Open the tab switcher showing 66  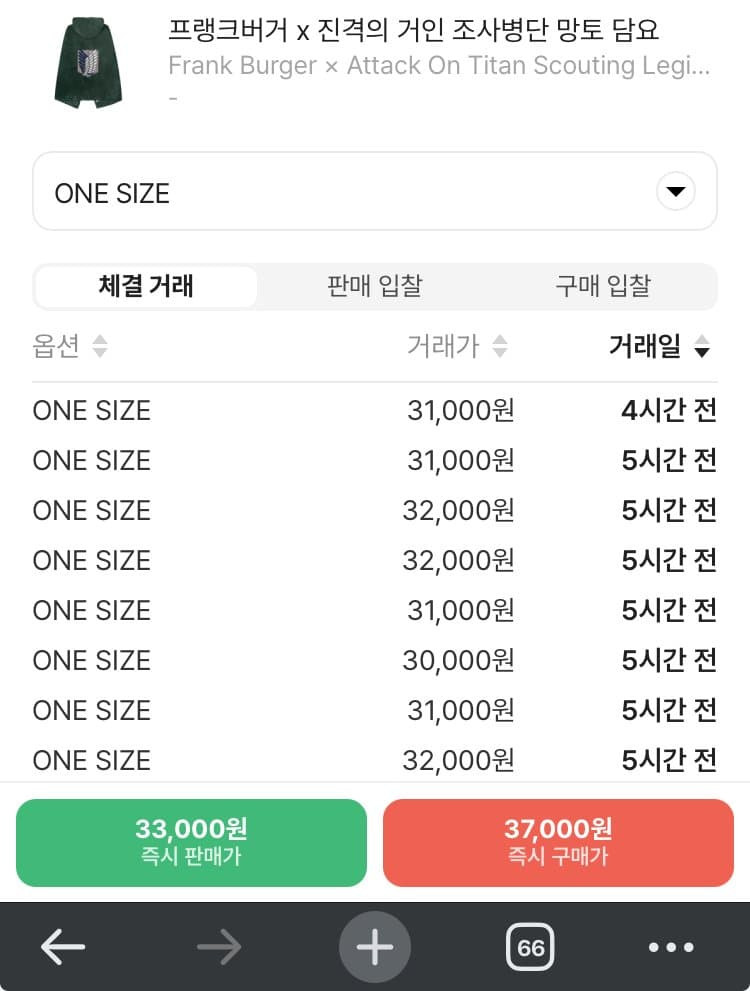(x=530, y=946)
